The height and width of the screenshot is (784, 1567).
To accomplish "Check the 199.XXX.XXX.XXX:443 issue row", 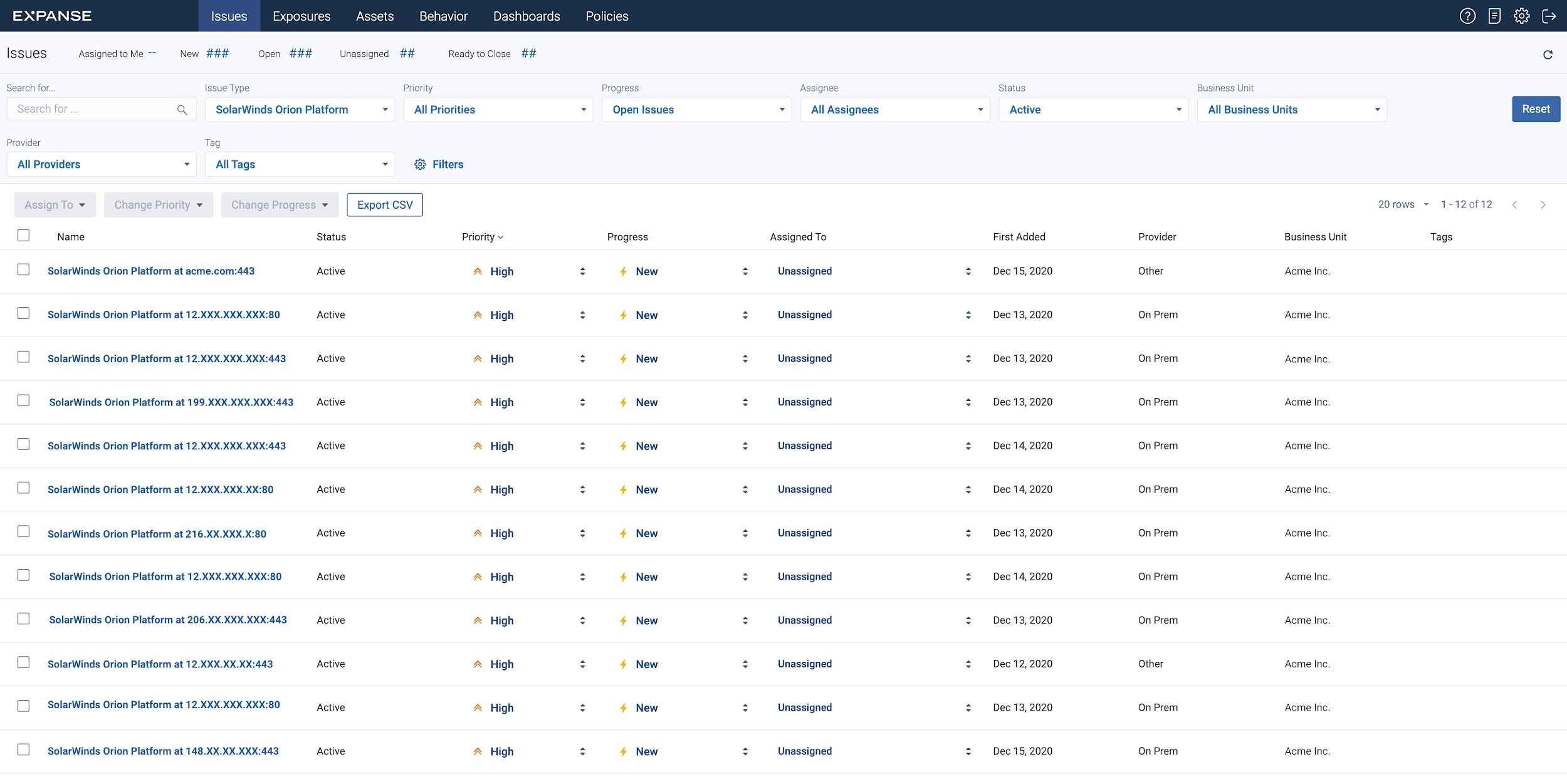I will (x=23, y=400).
